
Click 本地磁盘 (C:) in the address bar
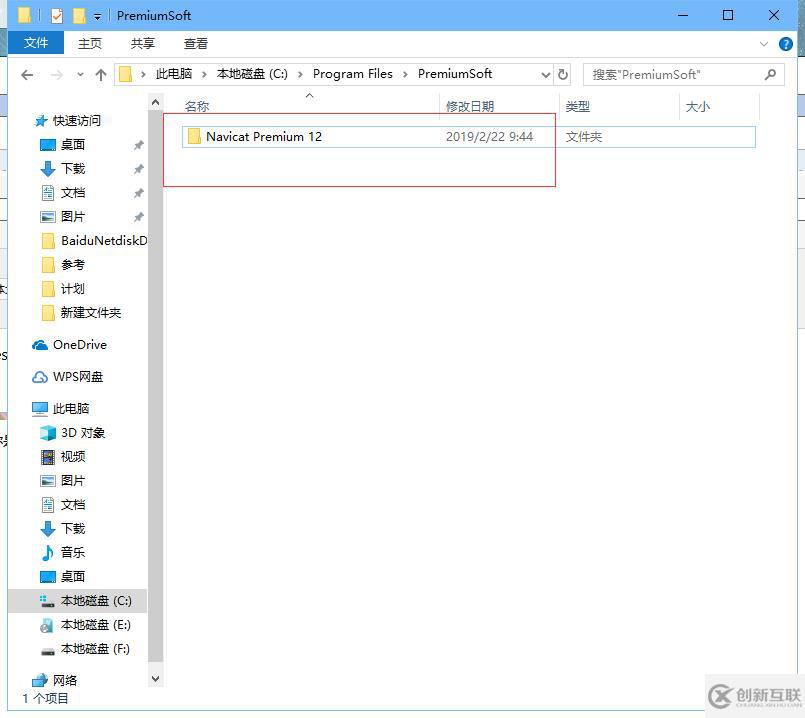click(x=252, y=74)
